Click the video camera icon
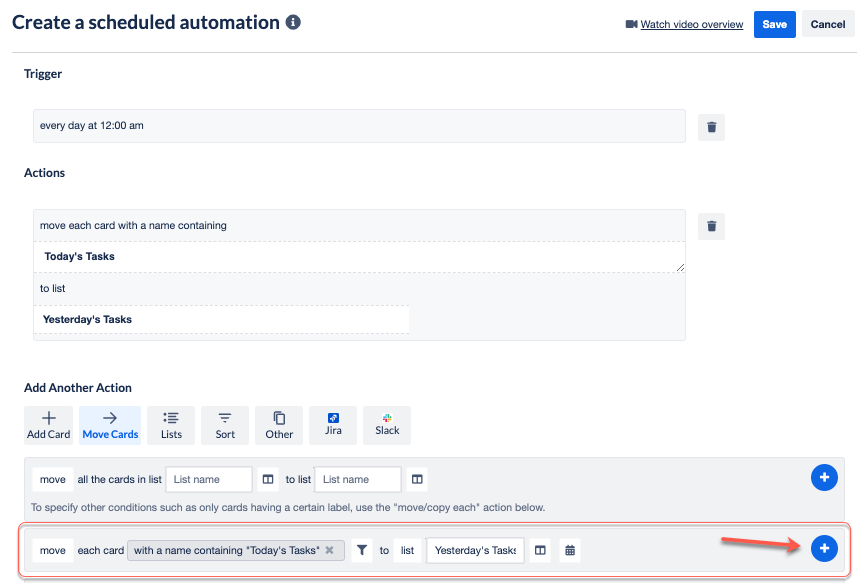 point(631,24)
